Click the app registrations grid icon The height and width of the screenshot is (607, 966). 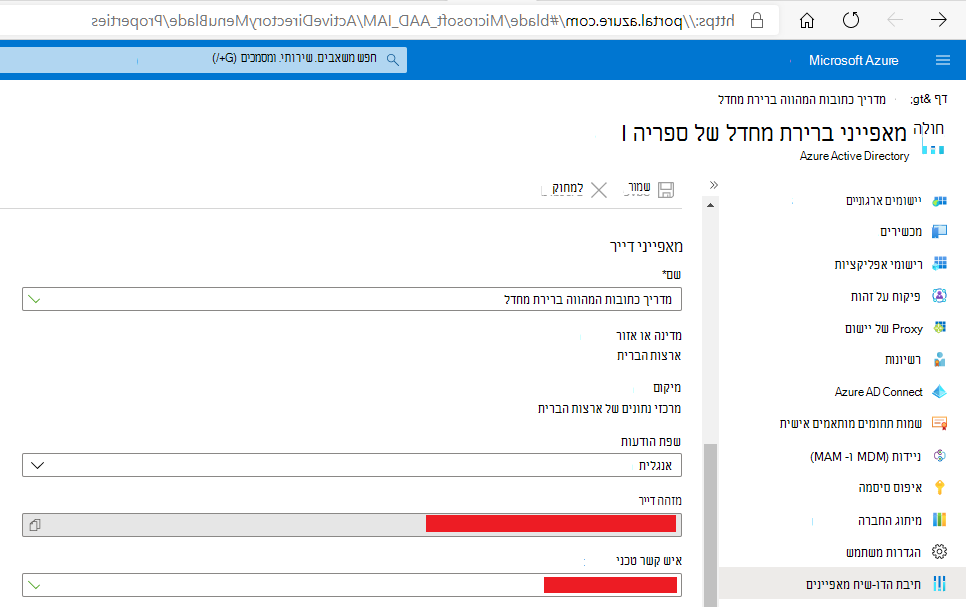click(x=940, y=264)
